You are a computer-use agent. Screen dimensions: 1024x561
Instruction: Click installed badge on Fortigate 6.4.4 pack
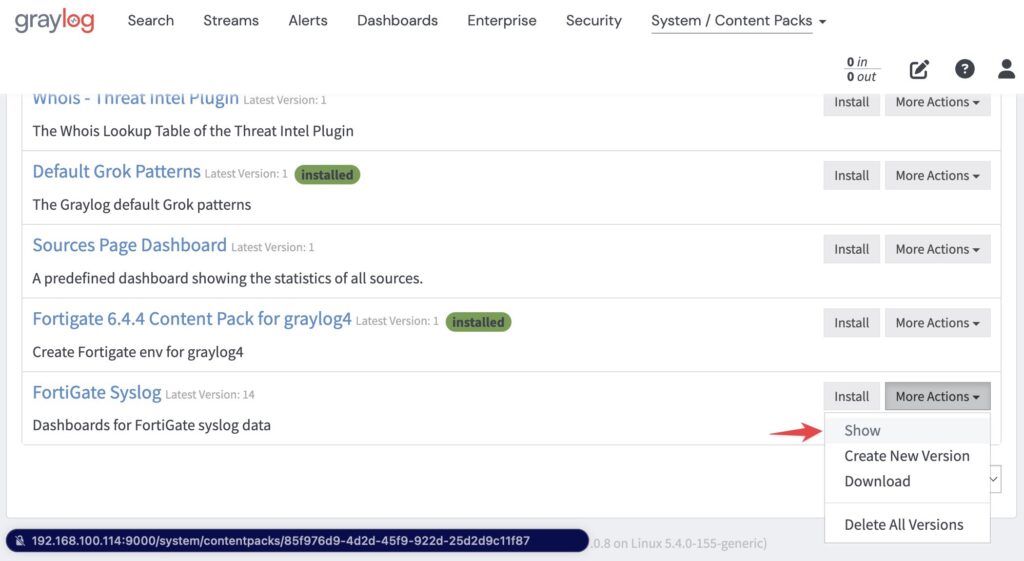478,323
